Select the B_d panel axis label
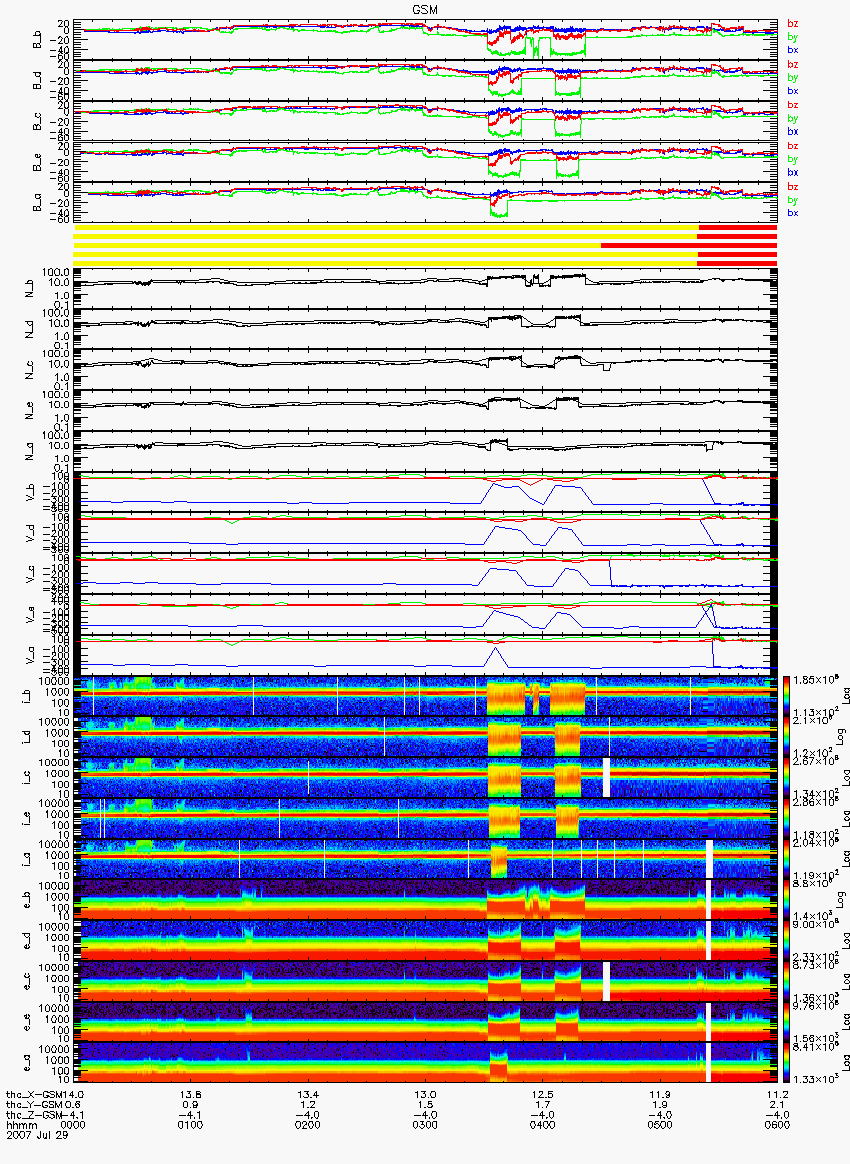Viewport: 850px width, 1164px height. tap(37, 81)
